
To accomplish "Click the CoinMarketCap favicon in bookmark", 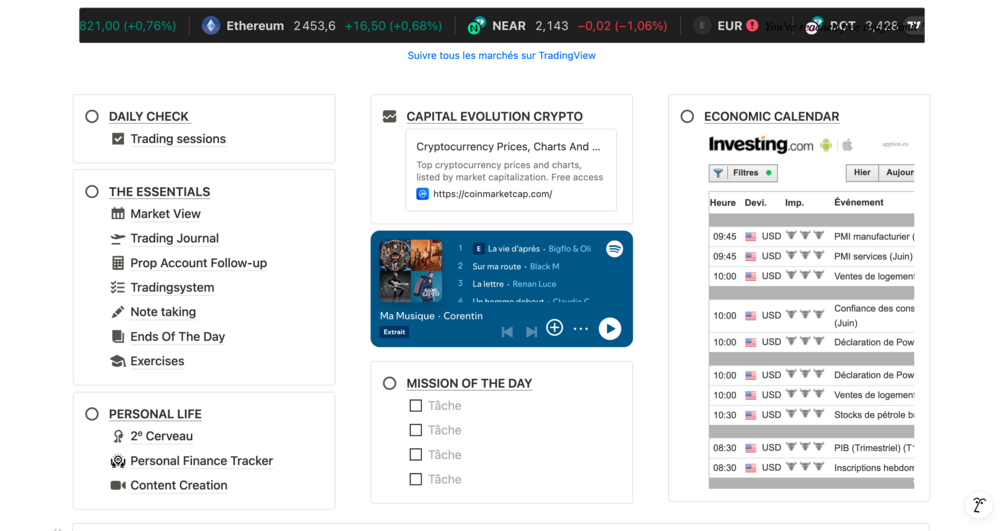I will pos(422,194).
